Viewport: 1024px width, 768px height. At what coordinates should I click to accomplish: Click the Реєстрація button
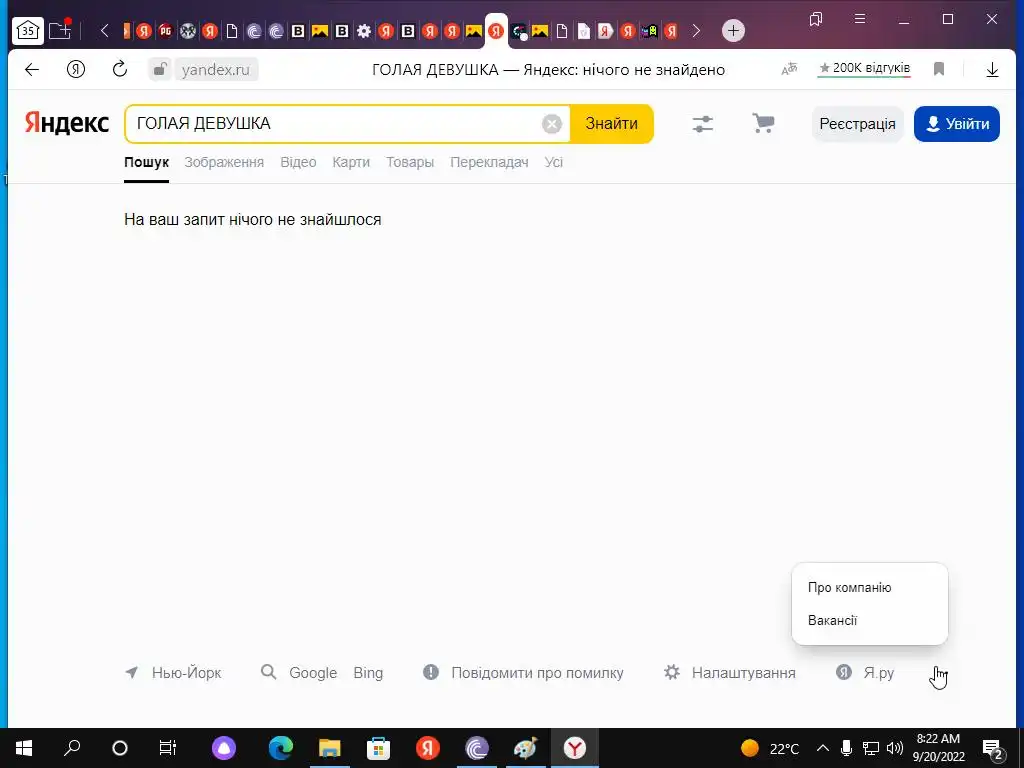(857, 124)
